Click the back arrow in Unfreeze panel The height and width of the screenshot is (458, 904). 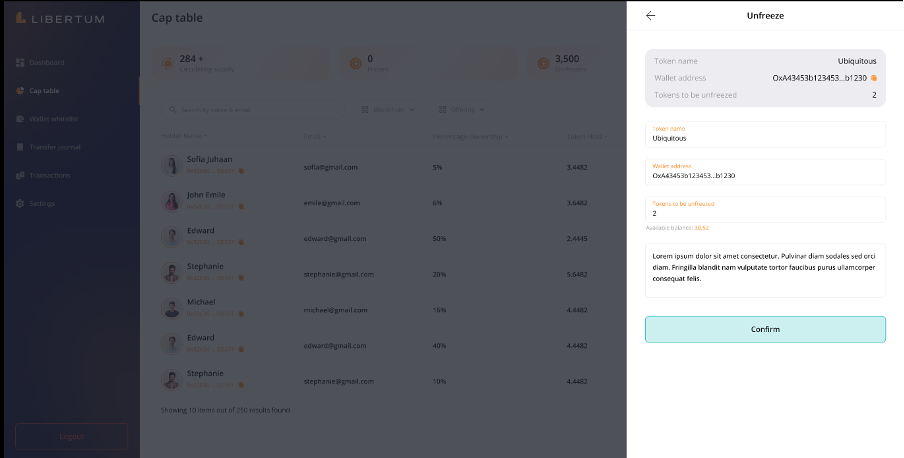(x=650, y=16)
